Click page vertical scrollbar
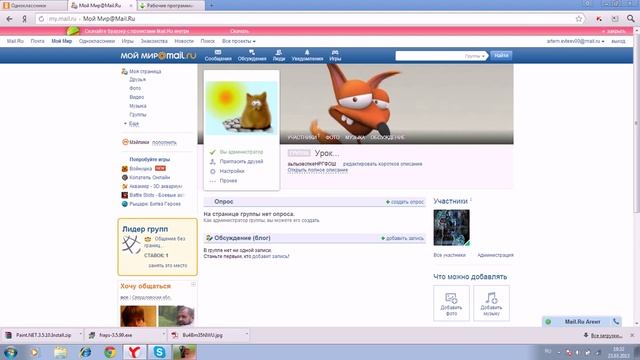This screenshot has height=360, width=640. [x=636, y=122]
